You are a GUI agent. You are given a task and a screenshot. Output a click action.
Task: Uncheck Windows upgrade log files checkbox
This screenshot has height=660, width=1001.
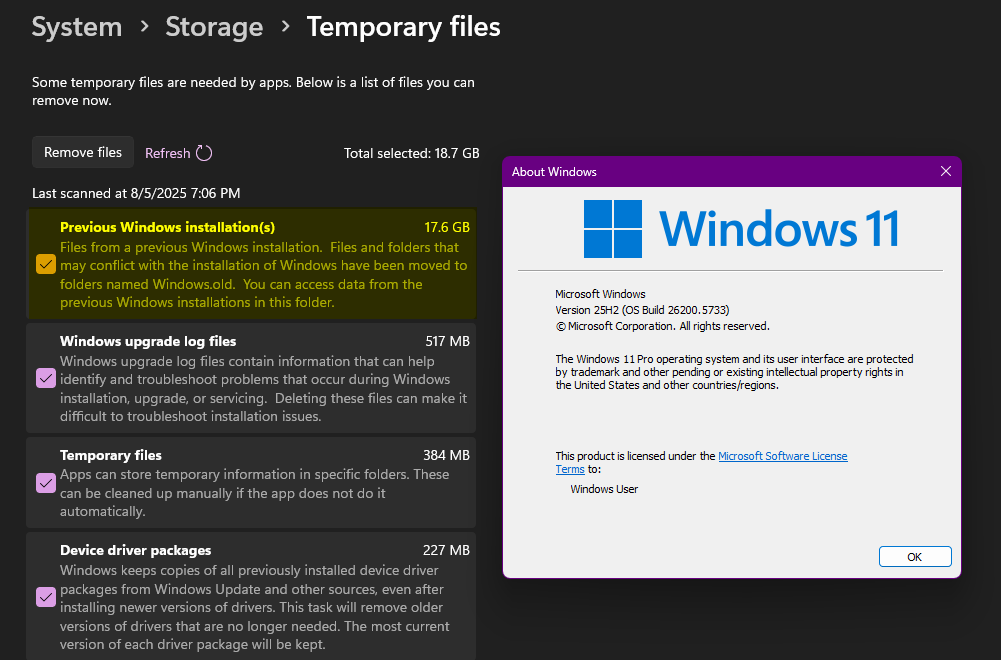point(46,379)
